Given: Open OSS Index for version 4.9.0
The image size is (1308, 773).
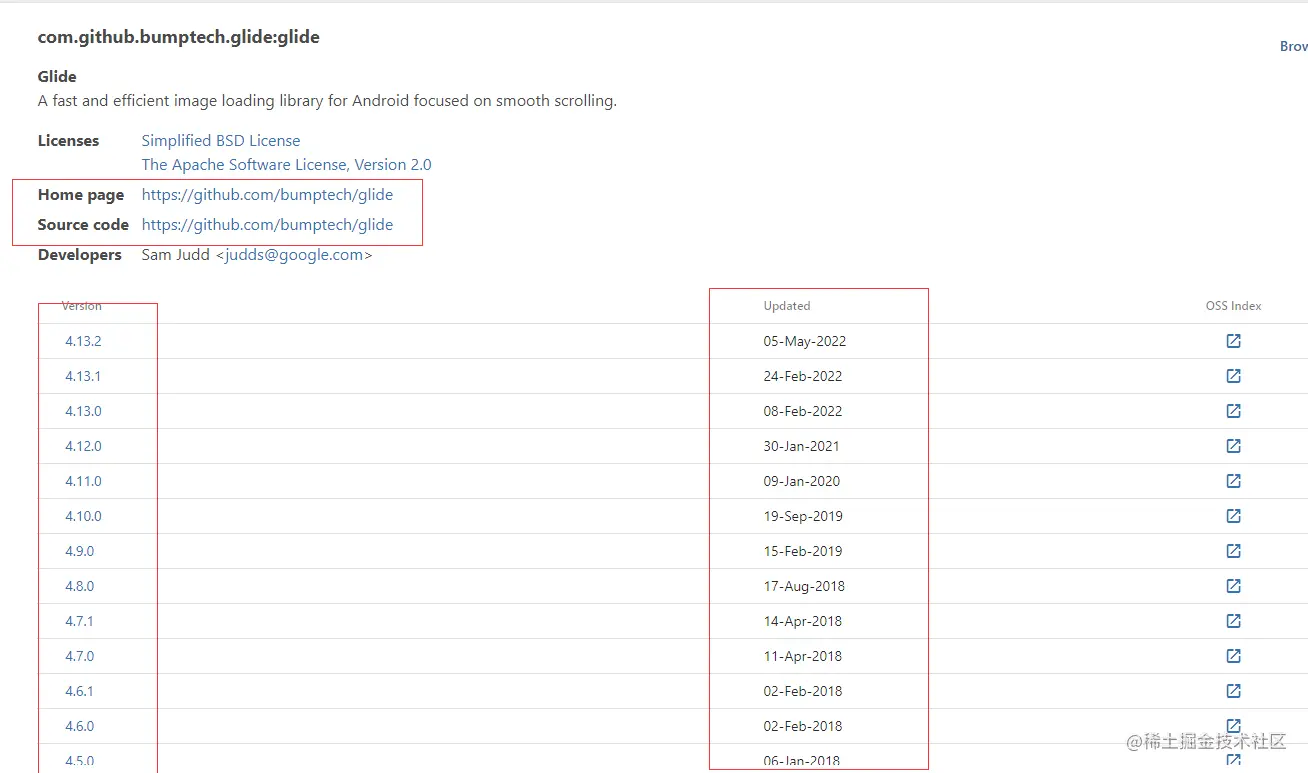Looking at the screenshot, I should coord(1233,551).
